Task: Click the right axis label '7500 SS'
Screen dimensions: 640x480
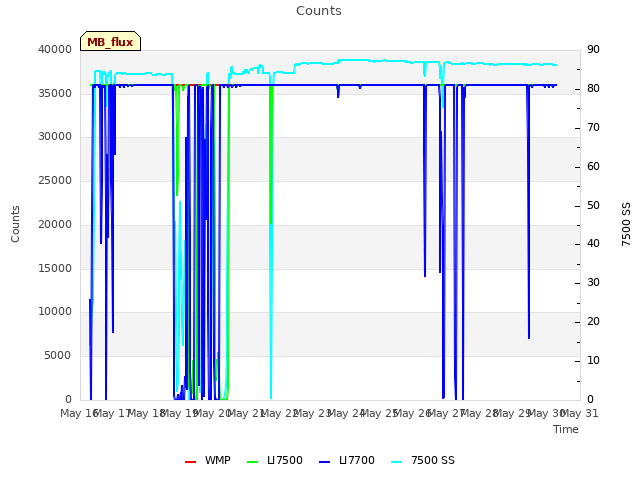Action: pyautogui.click(x=626, y=224)
